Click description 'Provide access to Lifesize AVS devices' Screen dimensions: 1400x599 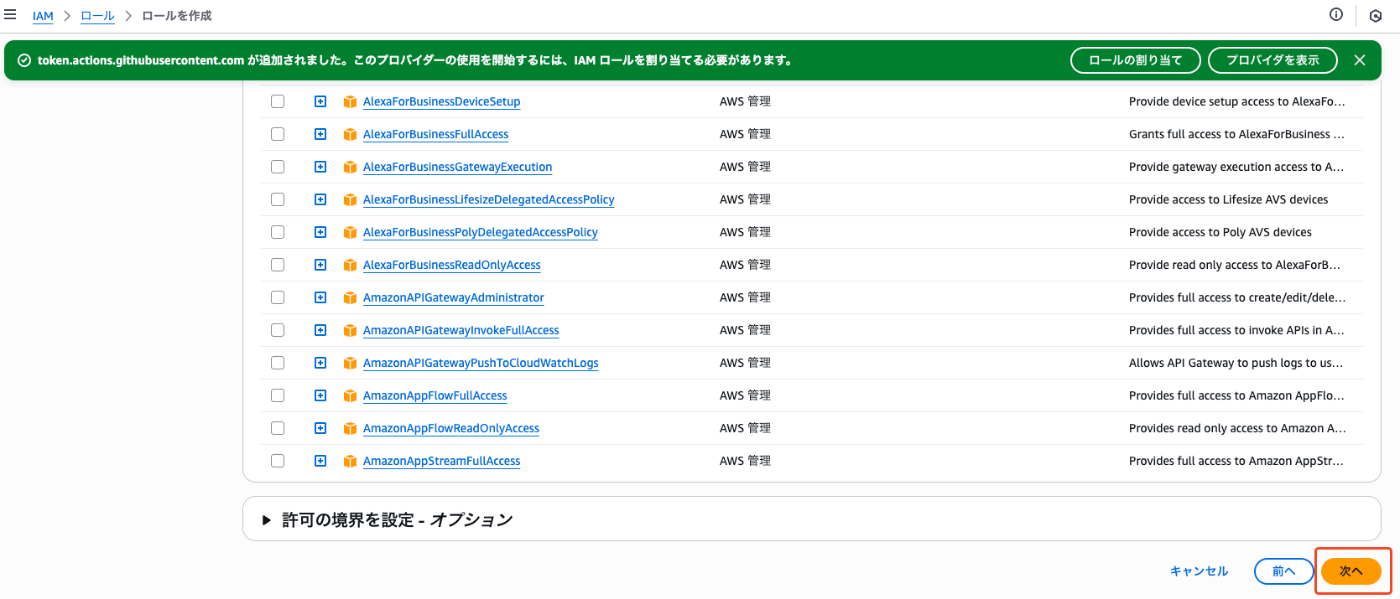(x=1228, y=200)
